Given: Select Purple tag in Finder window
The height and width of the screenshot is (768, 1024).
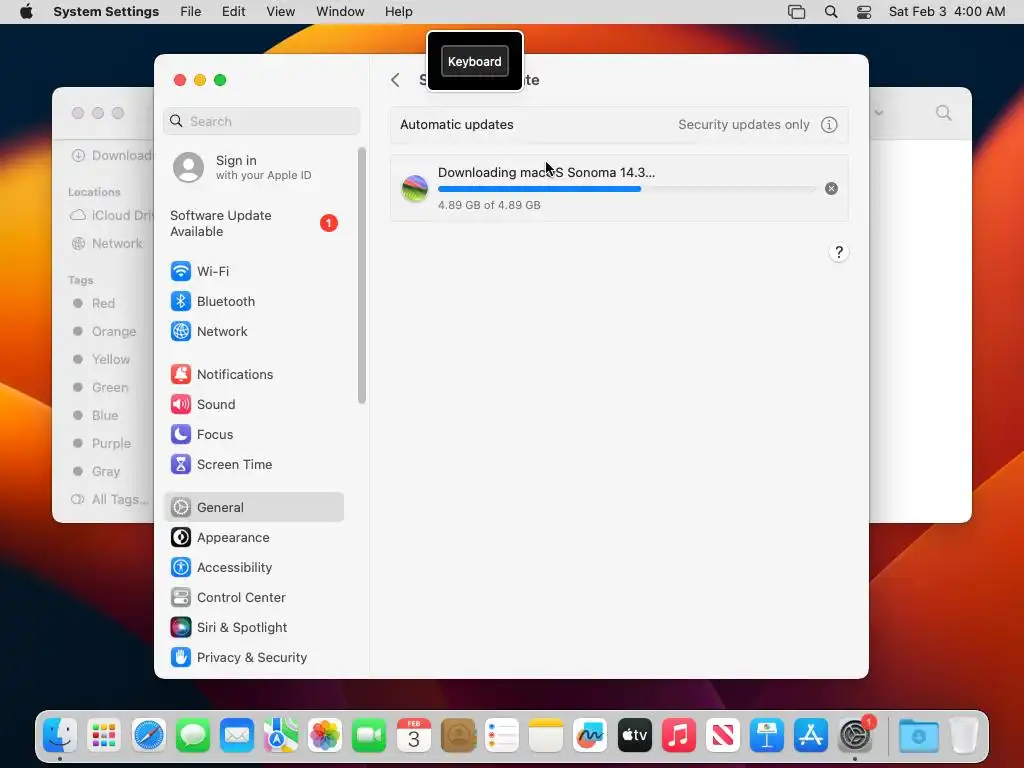Looking at the screenshot, I should [102, 443].
